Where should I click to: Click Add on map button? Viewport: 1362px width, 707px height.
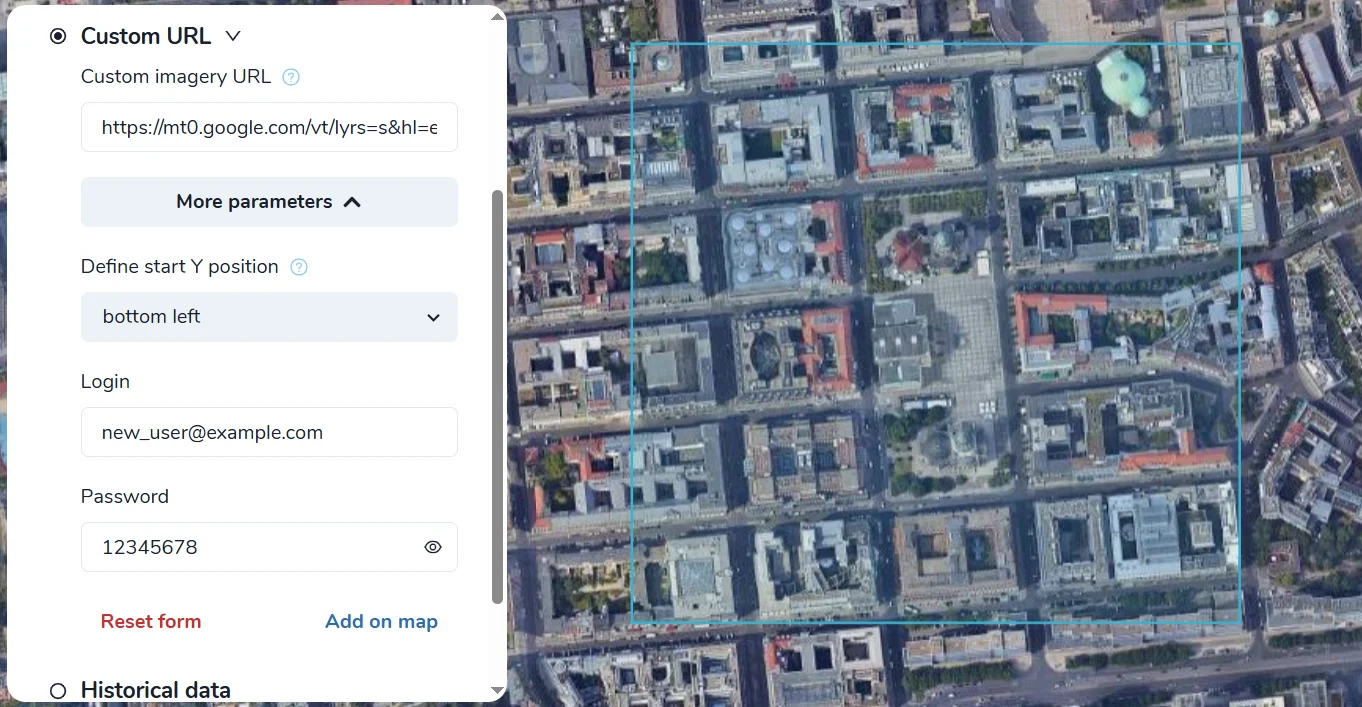click(381, 621)
